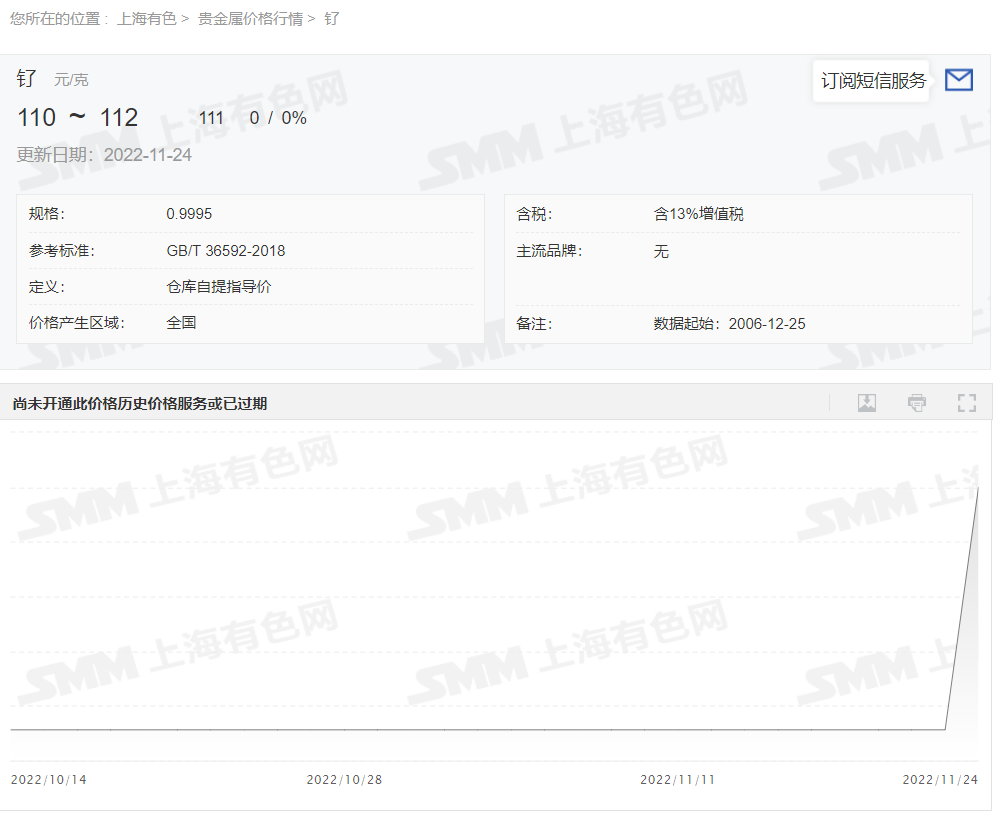Print the price history chart
Screen dimensions: 1001x820
click(x=916, y=403)
